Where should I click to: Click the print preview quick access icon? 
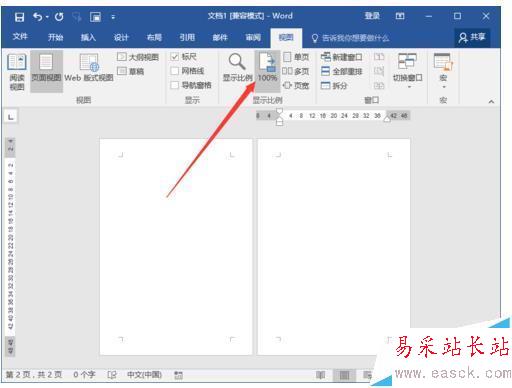coord(95,17)
